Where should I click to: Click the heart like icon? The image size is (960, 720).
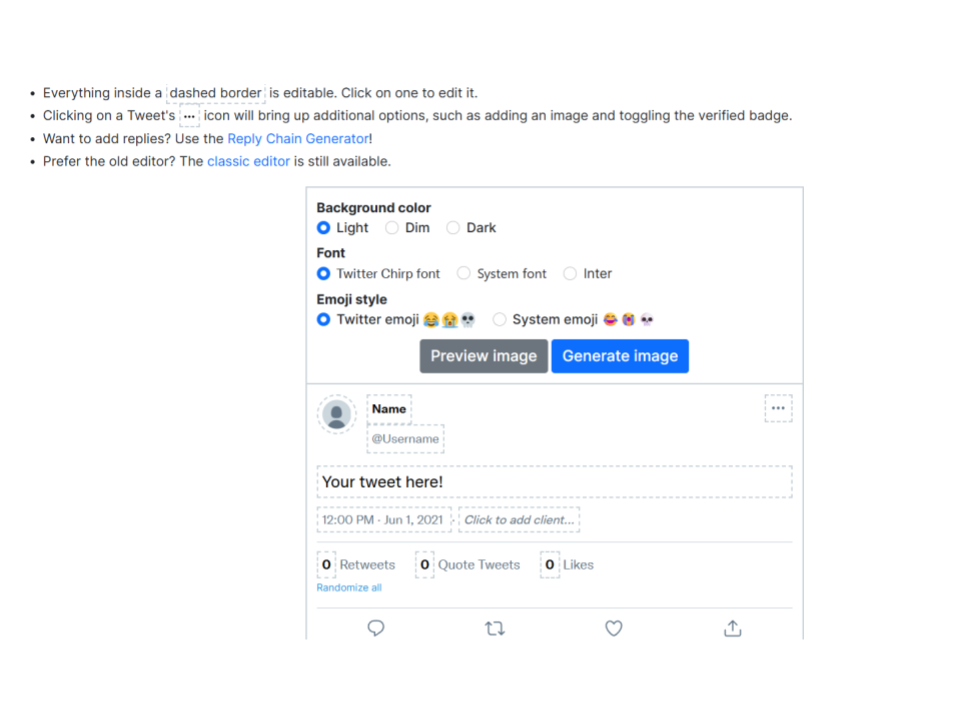[614, 628]
